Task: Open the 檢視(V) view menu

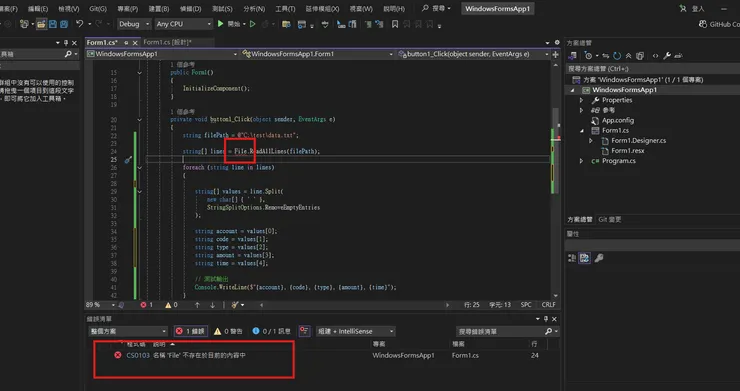Action: [68, 8]
